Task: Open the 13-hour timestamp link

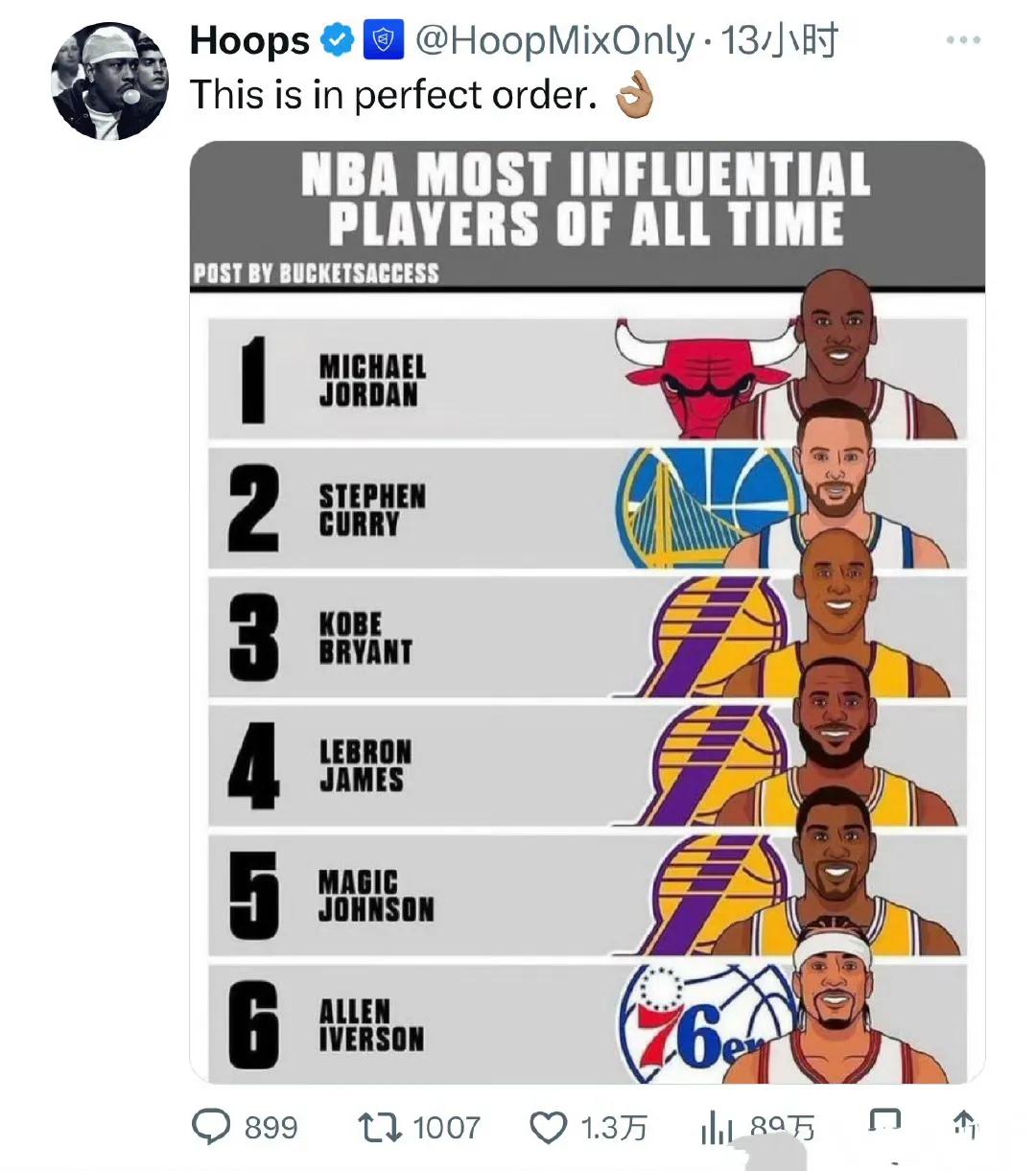Action: click(x=780, y=40)
